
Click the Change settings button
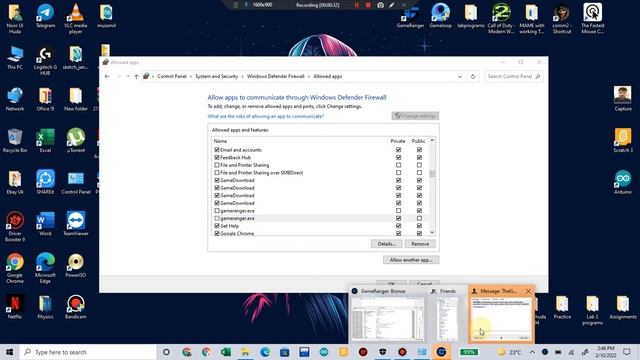(415, 116)
